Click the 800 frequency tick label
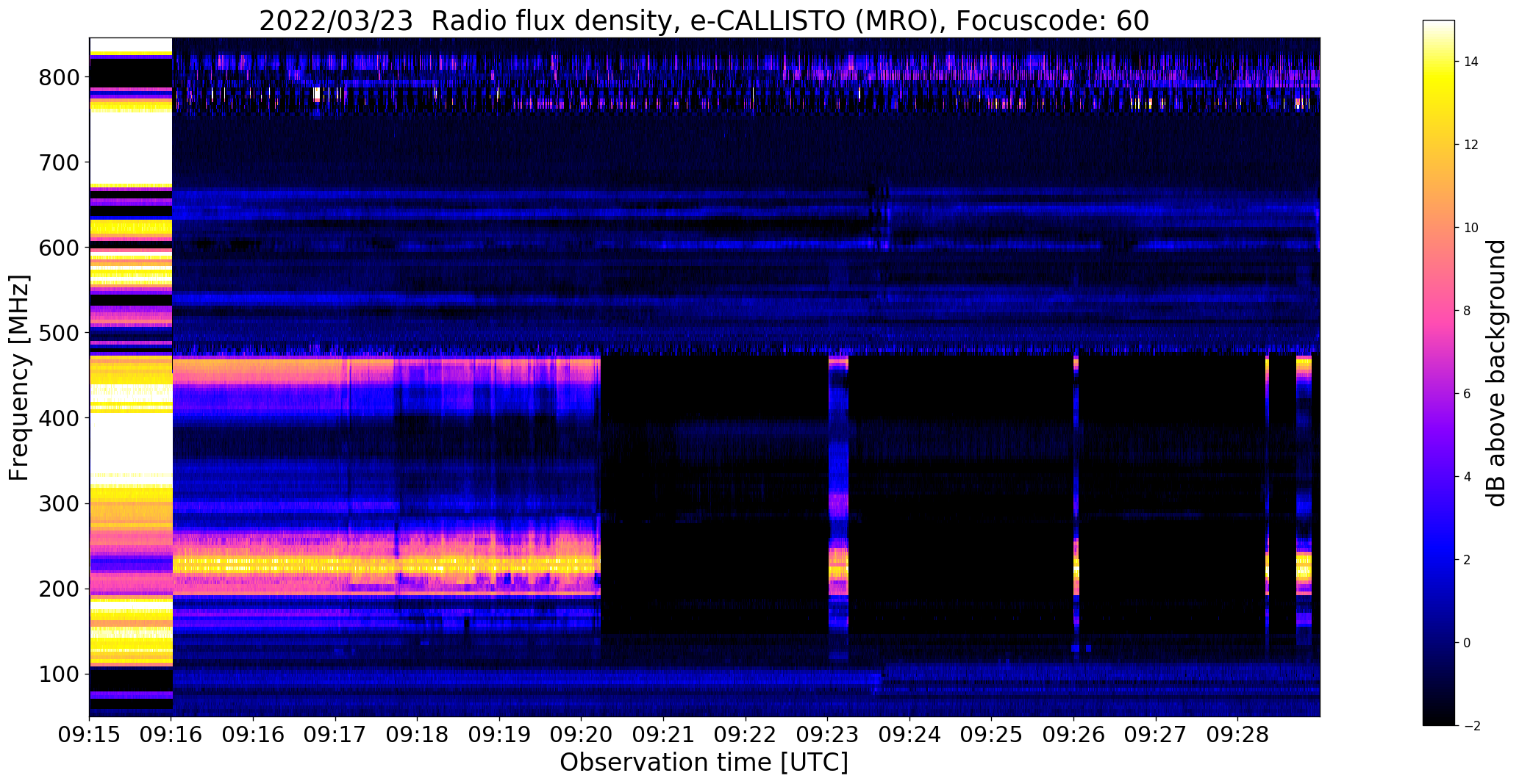This screenshot has width=1519, height=784. tap(60, 77)
